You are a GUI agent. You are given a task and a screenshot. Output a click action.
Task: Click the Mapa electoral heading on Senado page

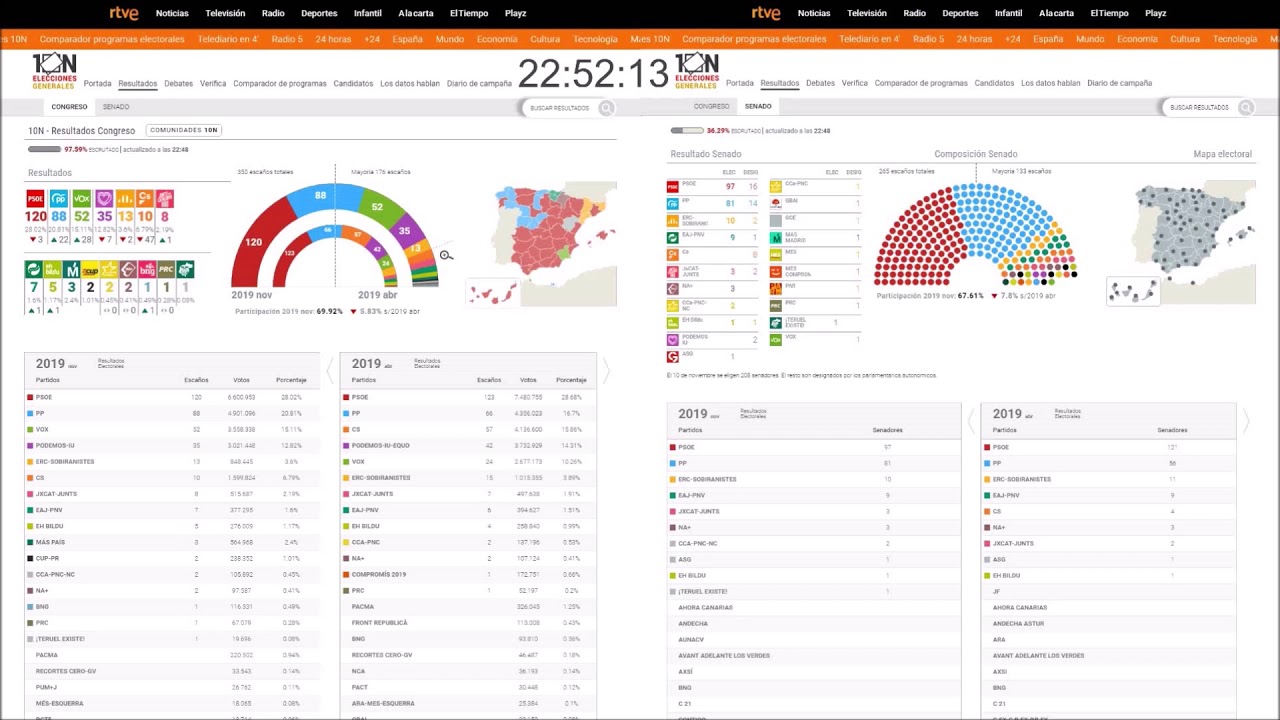click(x=1222, y=154)
